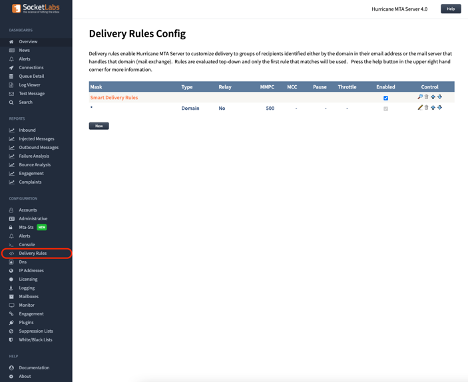Open Dns configuration page
The image size is (468, 382).
click(x=23, y=262)
